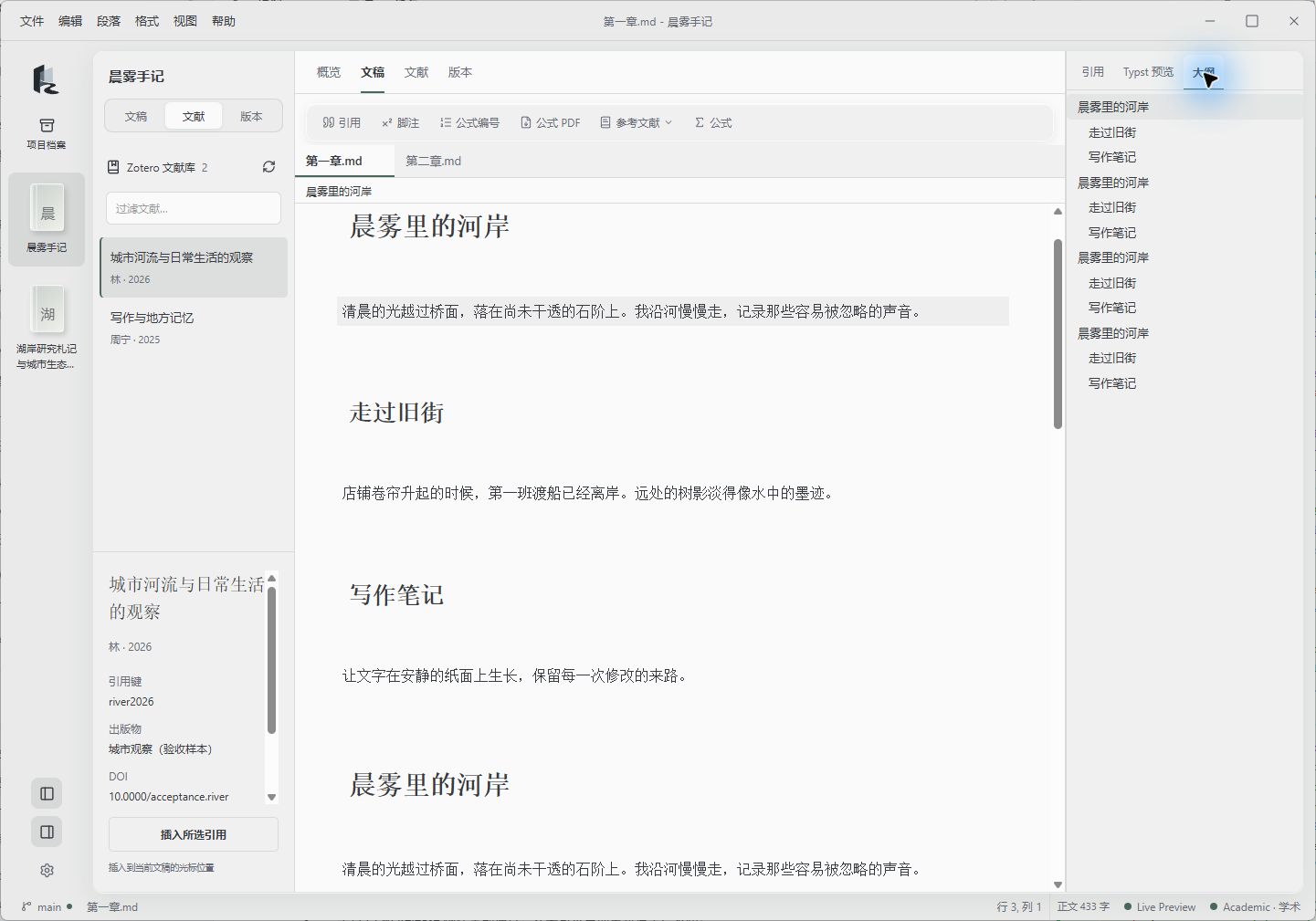Switch to 文稿 main tab
Image resolution: width=1316 pixels, height=921 pixels.
coord(373,72)
